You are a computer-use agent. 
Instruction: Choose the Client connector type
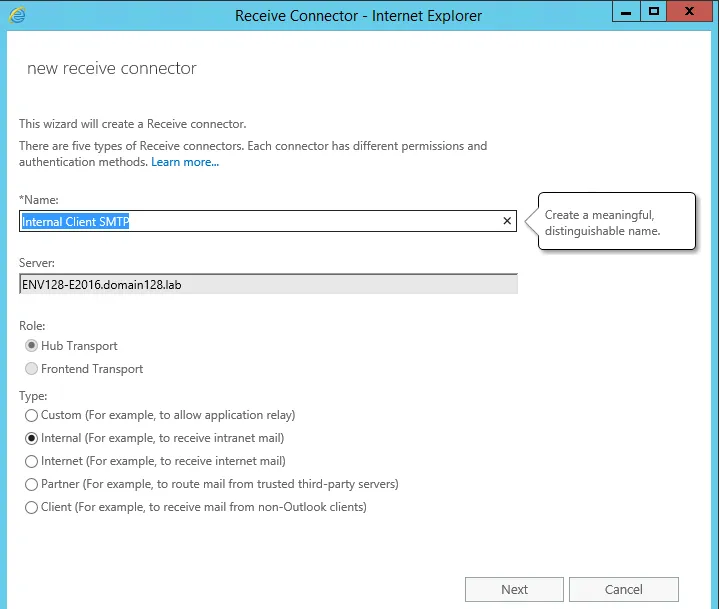coord(33,507)
